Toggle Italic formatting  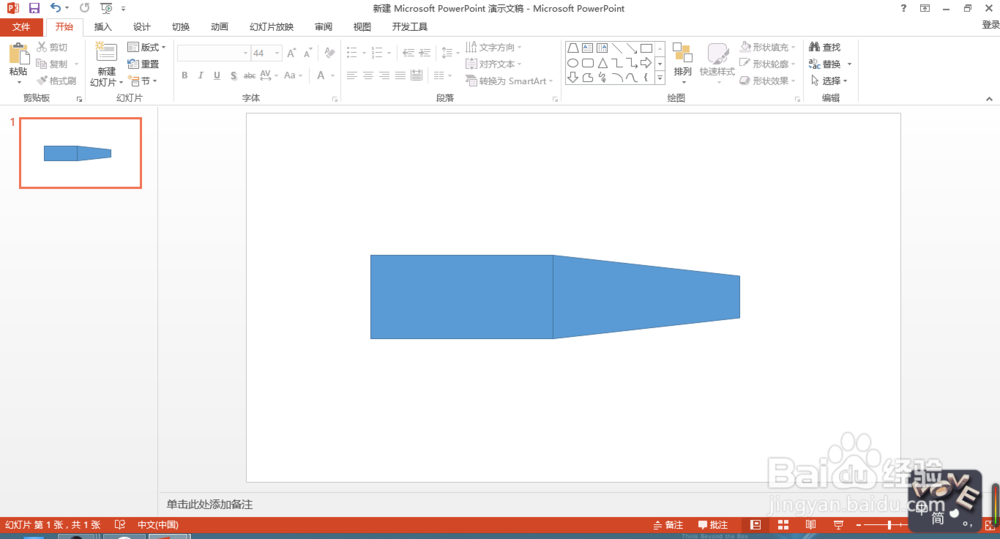200,75
